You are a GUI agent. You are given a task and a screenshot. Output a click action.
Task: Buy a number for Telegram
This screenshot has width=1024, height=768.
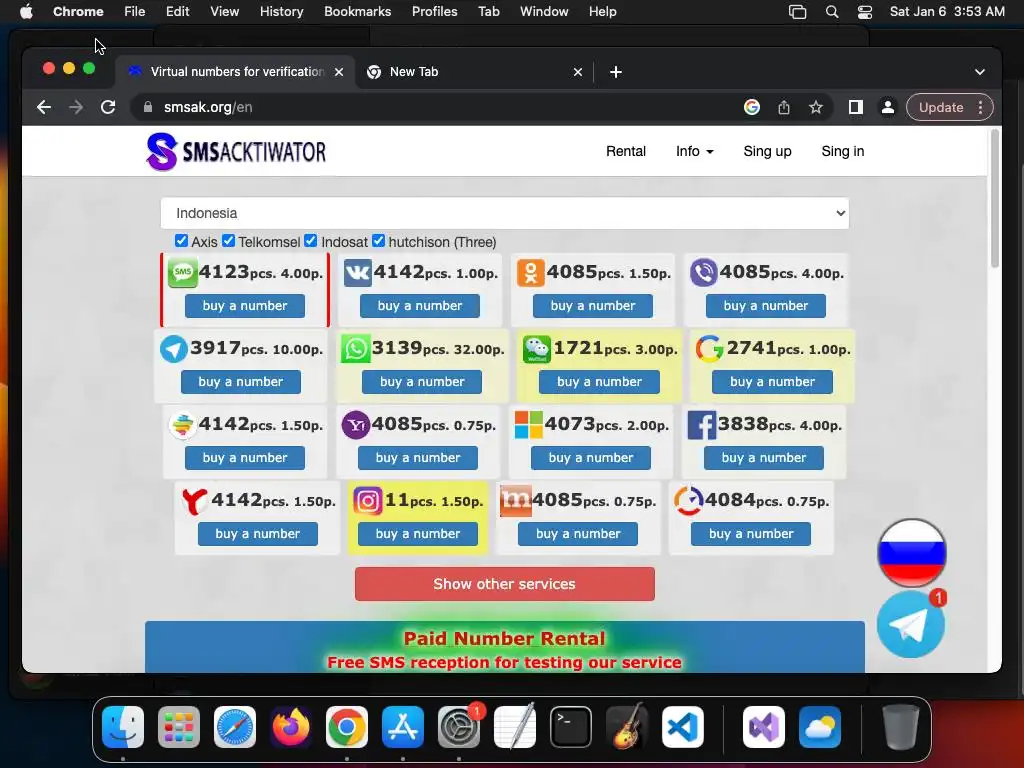click(x=240, y=382)
